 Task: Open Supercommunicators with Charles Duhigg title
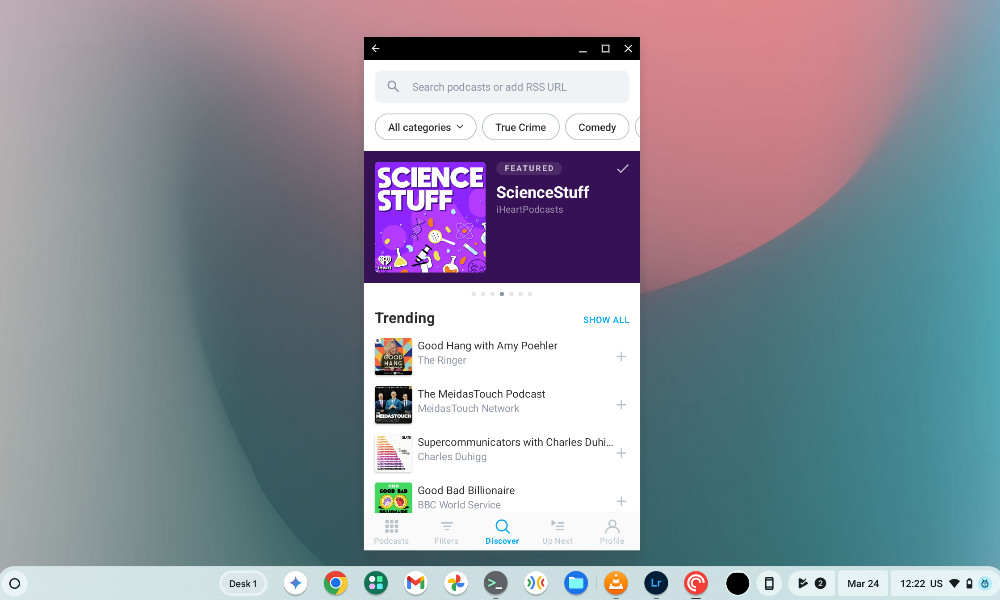point(515,442)
